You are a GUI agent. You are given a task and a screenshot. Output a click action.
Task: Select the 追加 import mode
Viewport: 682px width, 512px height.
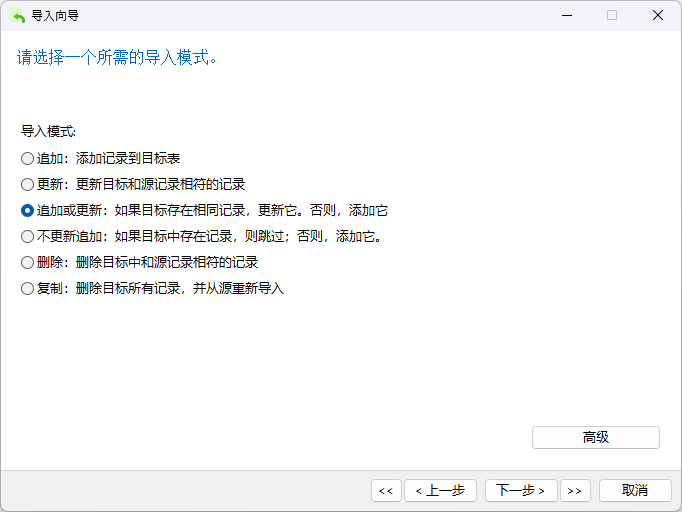point(28,158)
